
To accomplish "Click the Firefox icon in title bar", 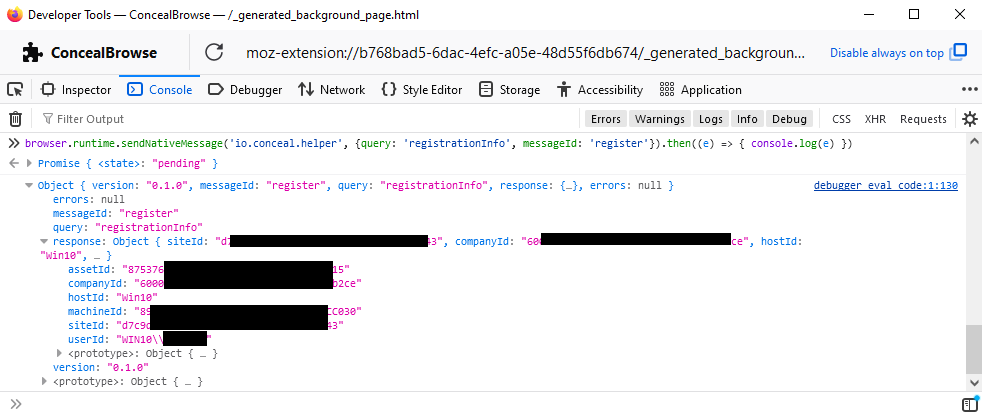I will click(x=14, y=14).
